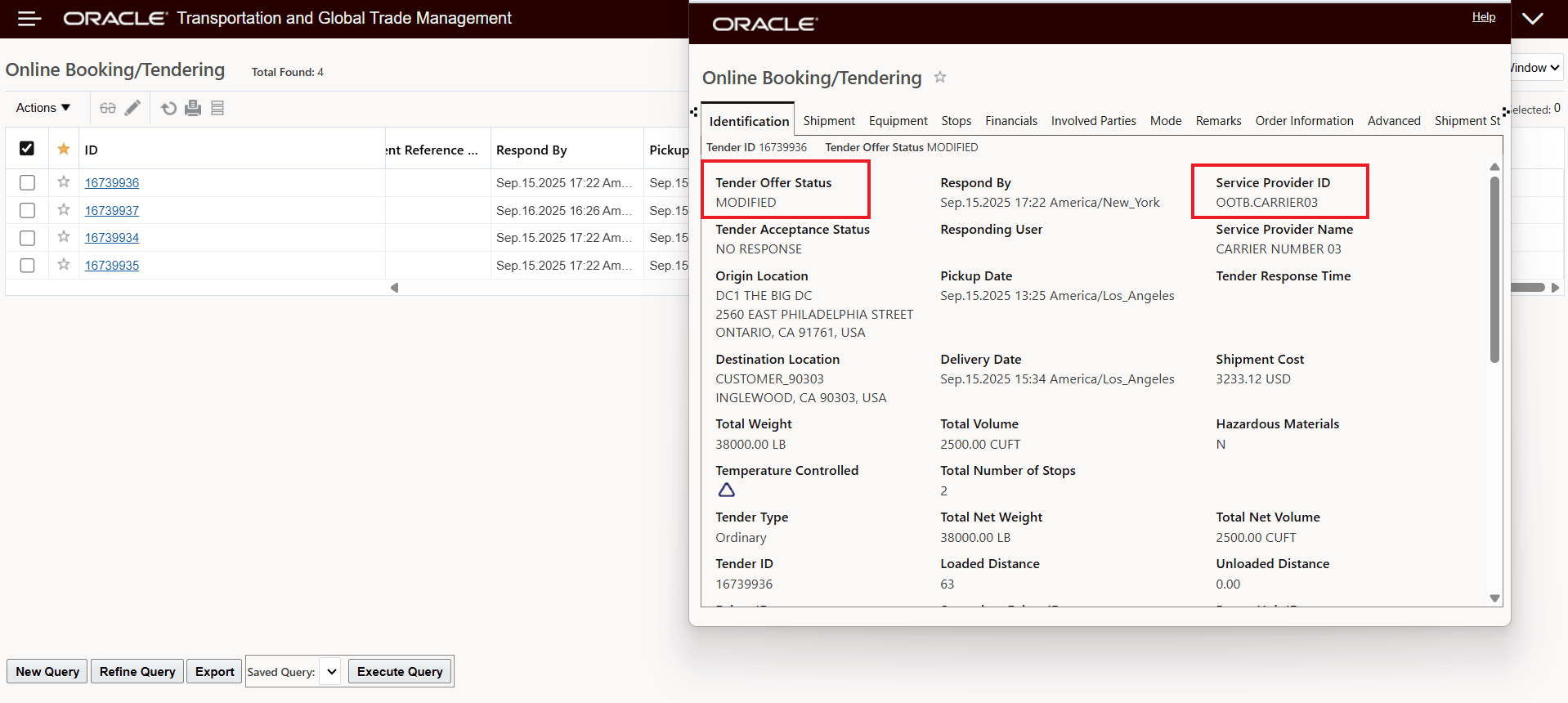1568x703 pixels.
Task: Click the stacked rows list icon
Action: (217, 108)
